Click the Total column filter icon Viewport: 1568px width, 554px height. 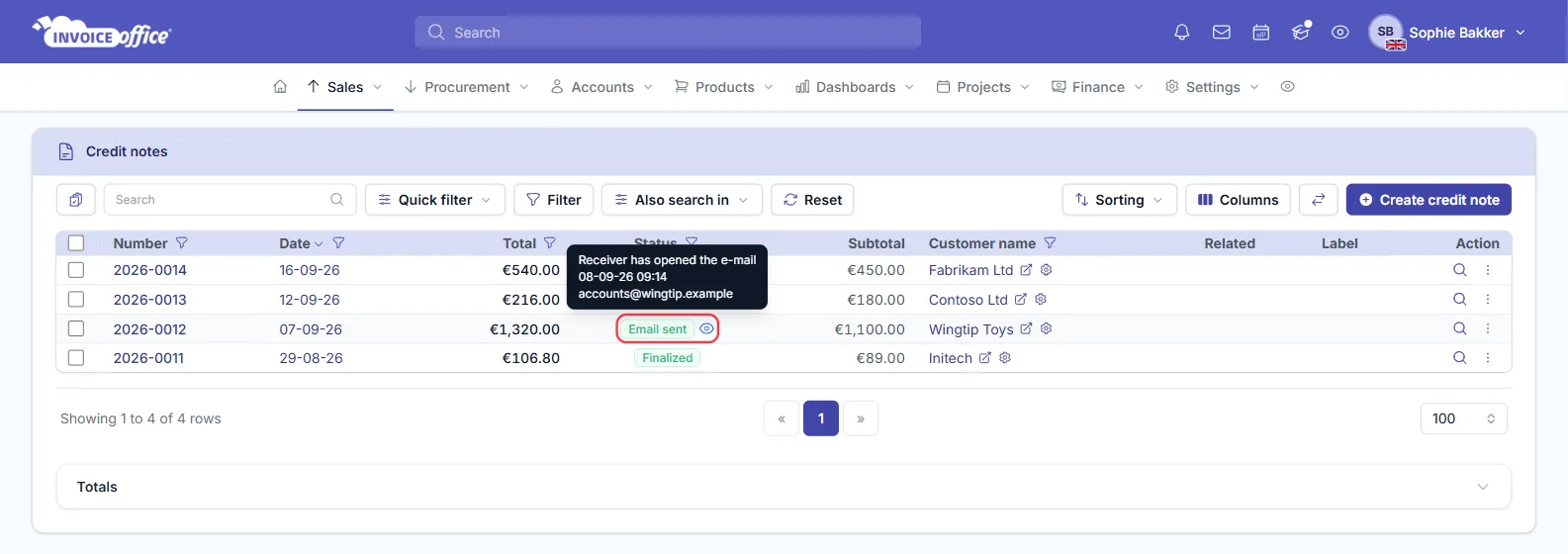[550, 243]
